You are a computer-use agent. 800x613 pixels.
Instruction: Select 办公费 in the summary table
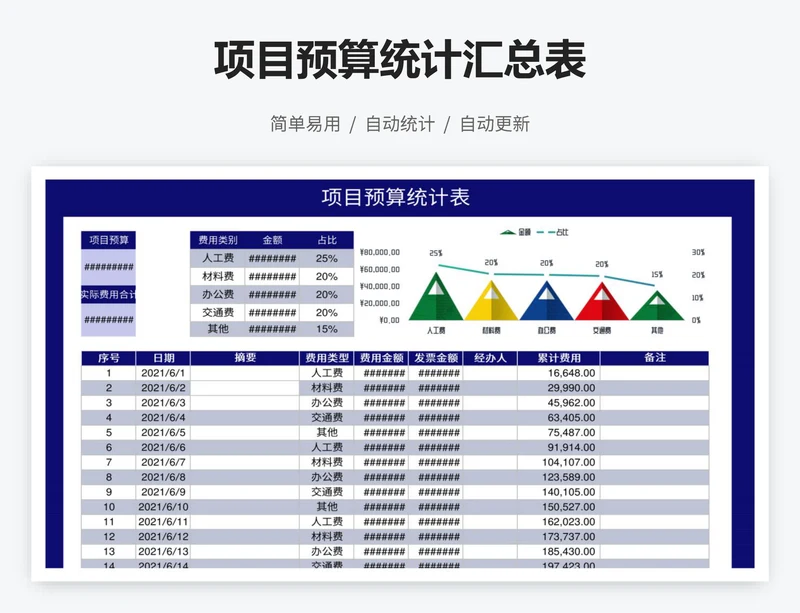218,295
